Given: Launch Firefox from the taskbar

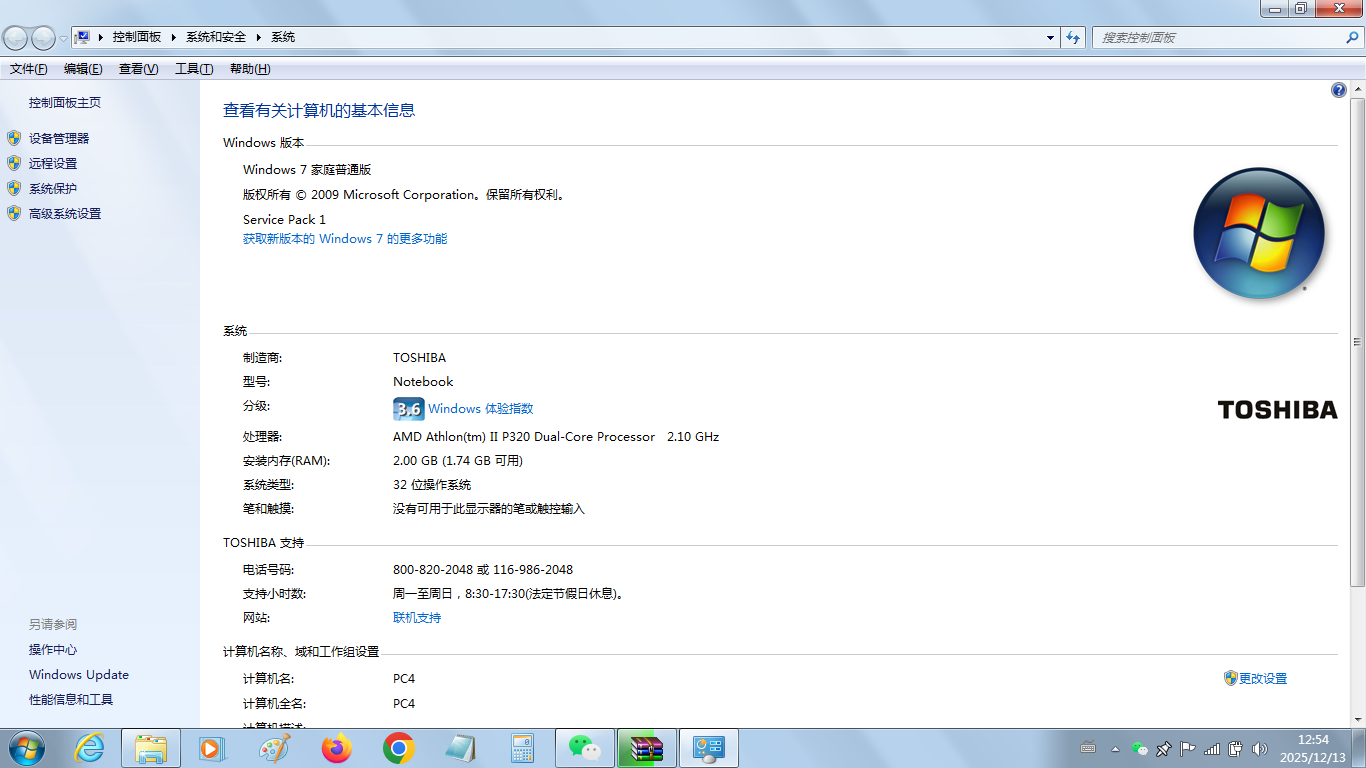Looking at the screenshot, I should click(337, 748).
